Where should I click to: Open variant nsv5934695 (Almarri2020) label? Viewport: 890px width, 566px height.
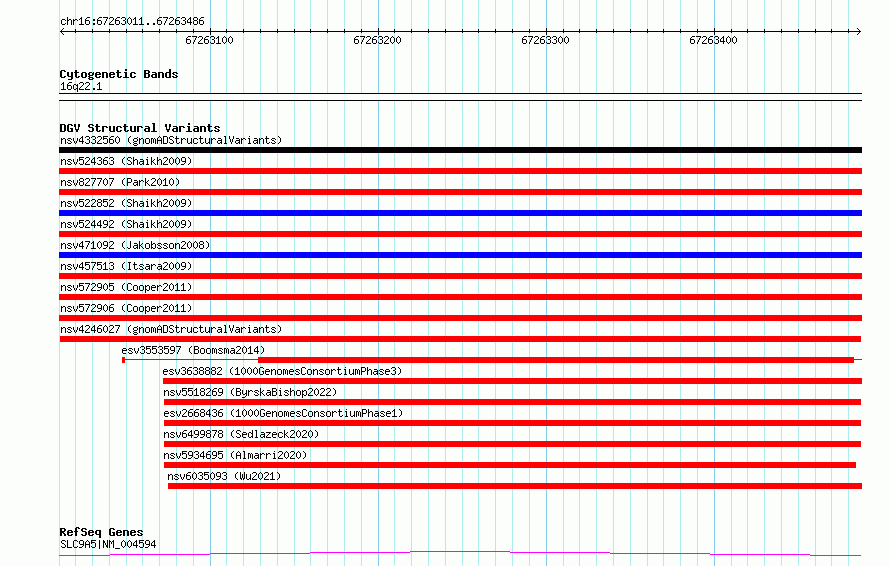pos(235,455)
